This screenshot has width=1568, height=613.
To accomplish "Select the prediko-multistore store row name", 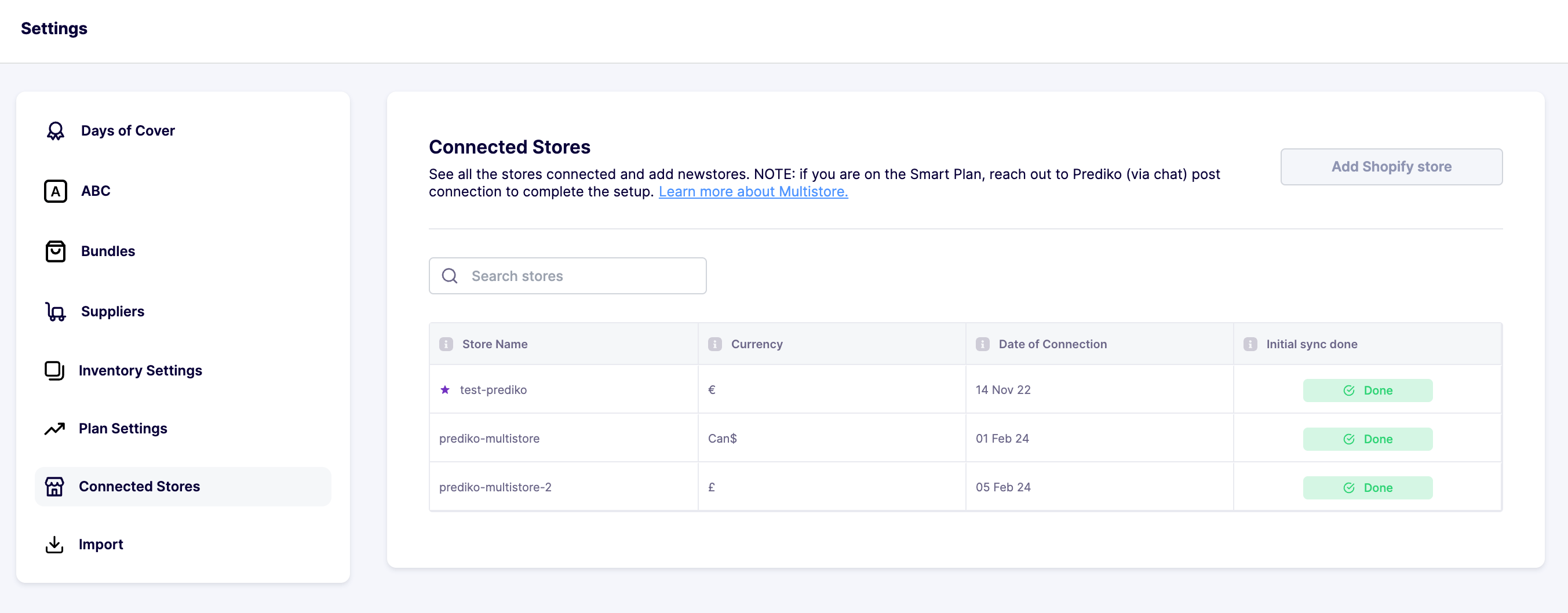I will 490,438.
